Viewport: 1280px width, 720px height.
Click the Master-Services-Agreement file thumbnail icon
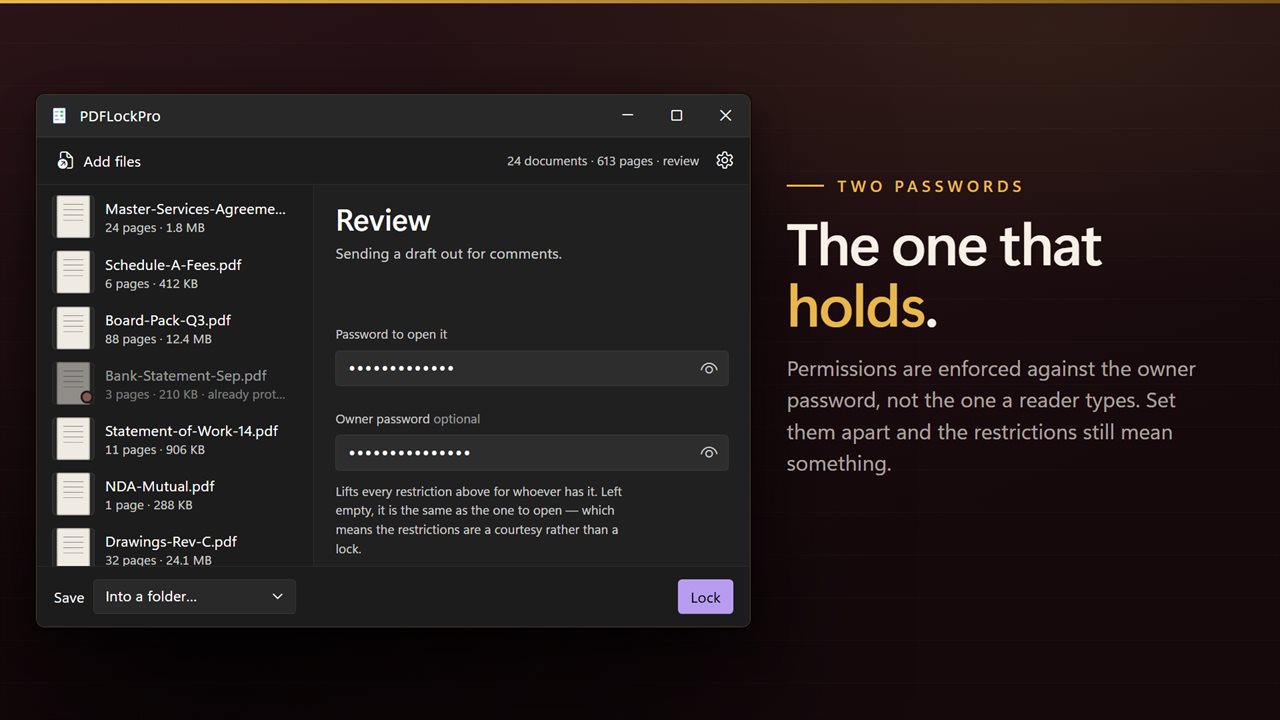73,217
